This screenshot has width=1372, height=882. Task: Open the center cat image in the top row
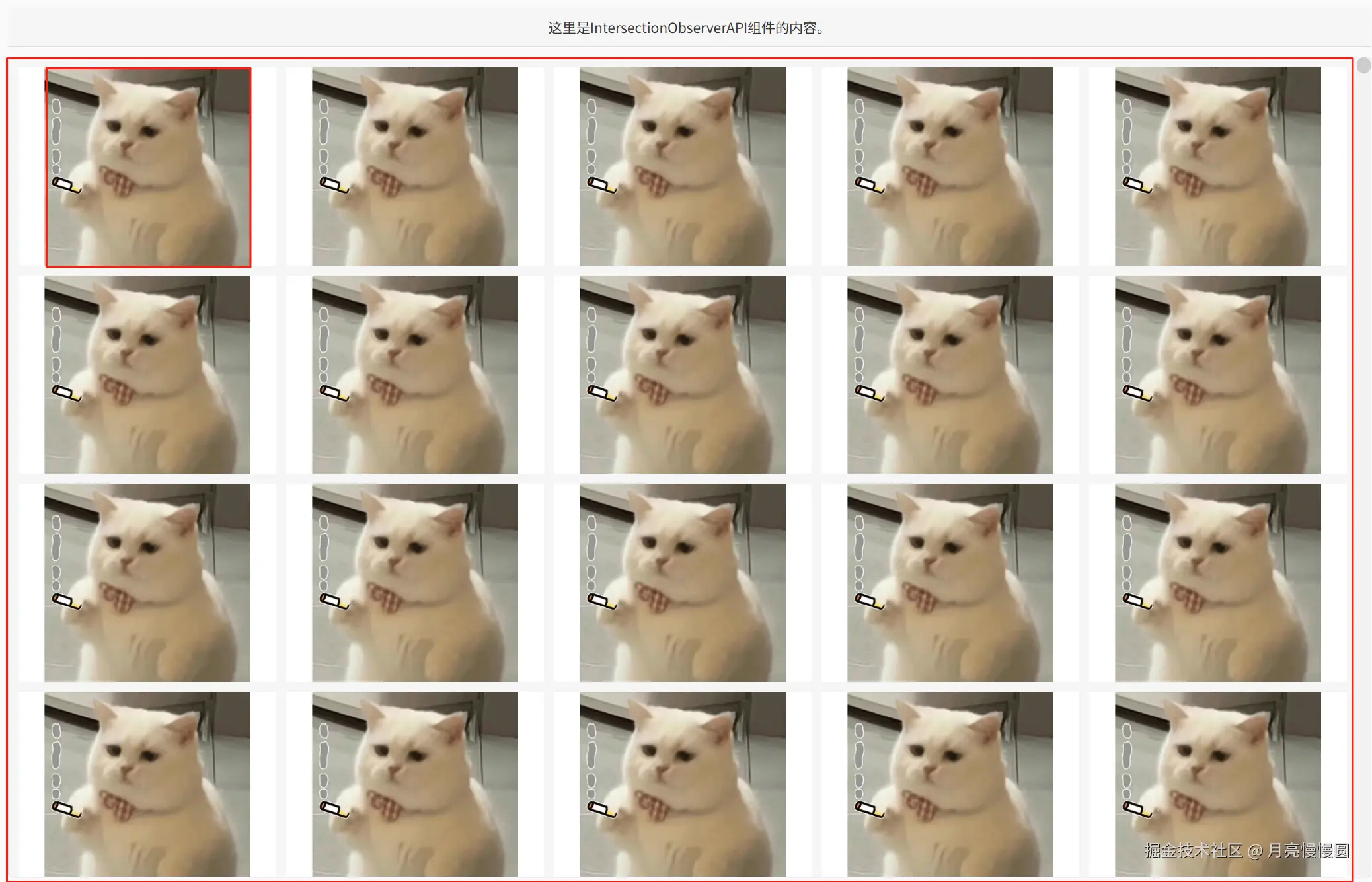[x=681, y=166]
